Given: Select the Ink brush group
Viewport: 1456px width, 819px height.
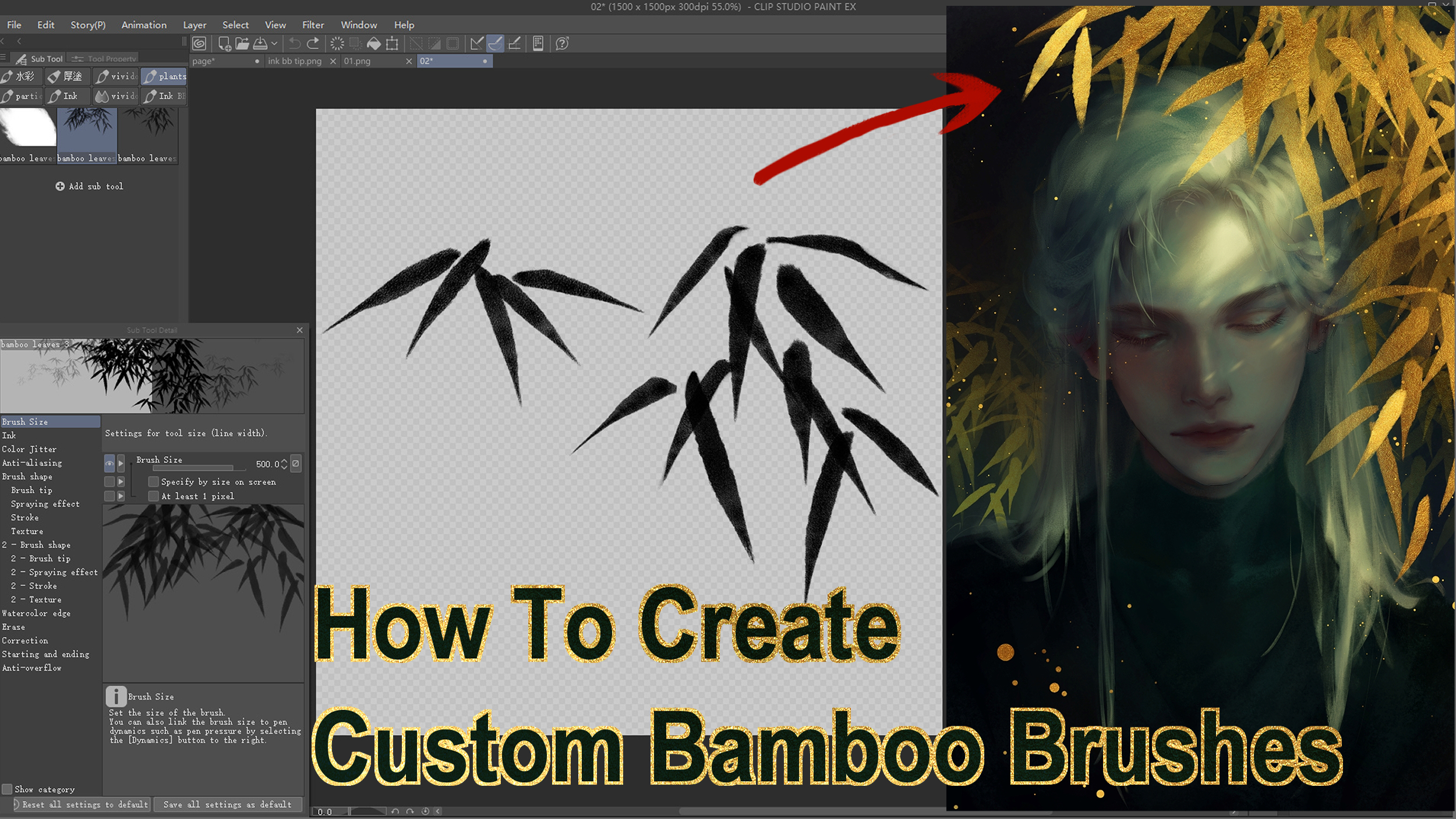Looking at the screenshot, I should [68, 96].
